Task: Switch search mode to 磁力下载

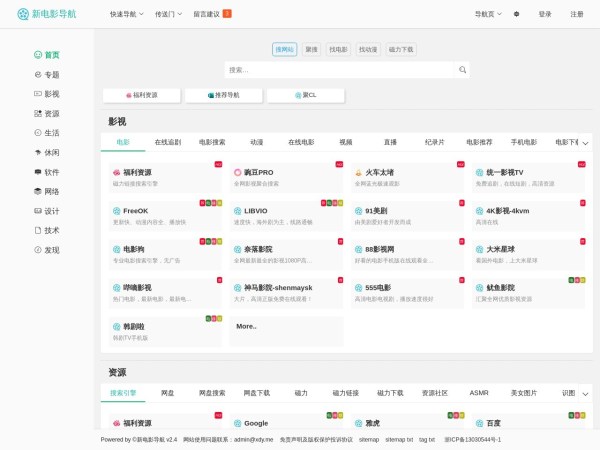Action: coord(401,49)
